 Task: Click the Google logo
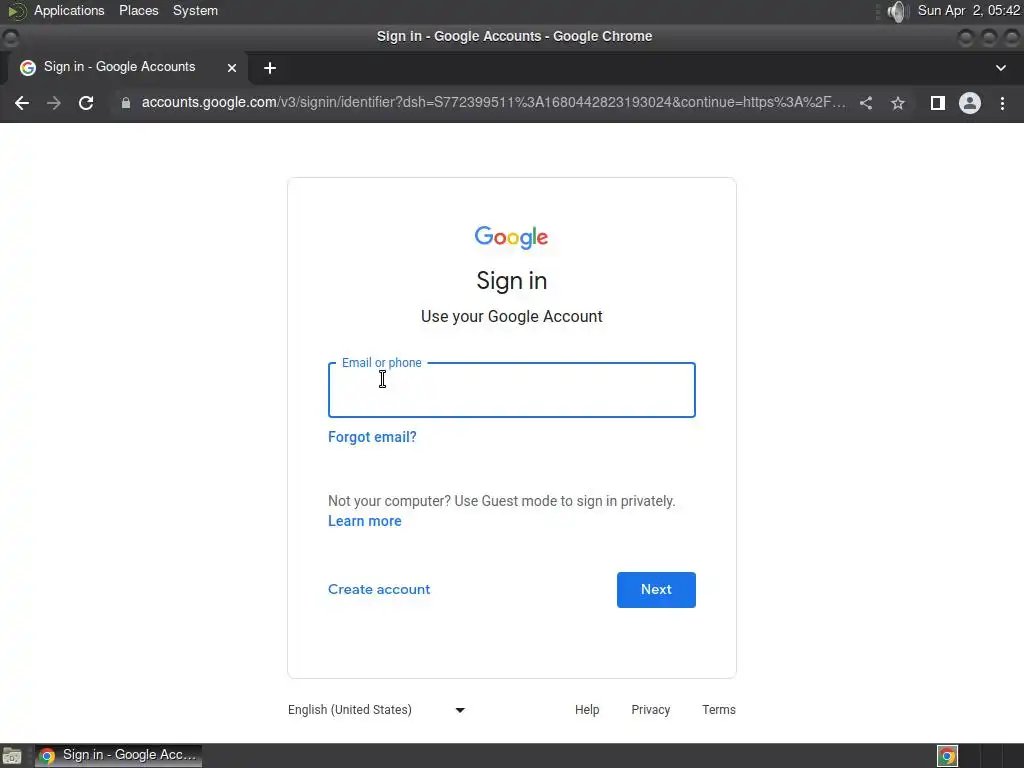pyautogui.click(x=511, y=238)
